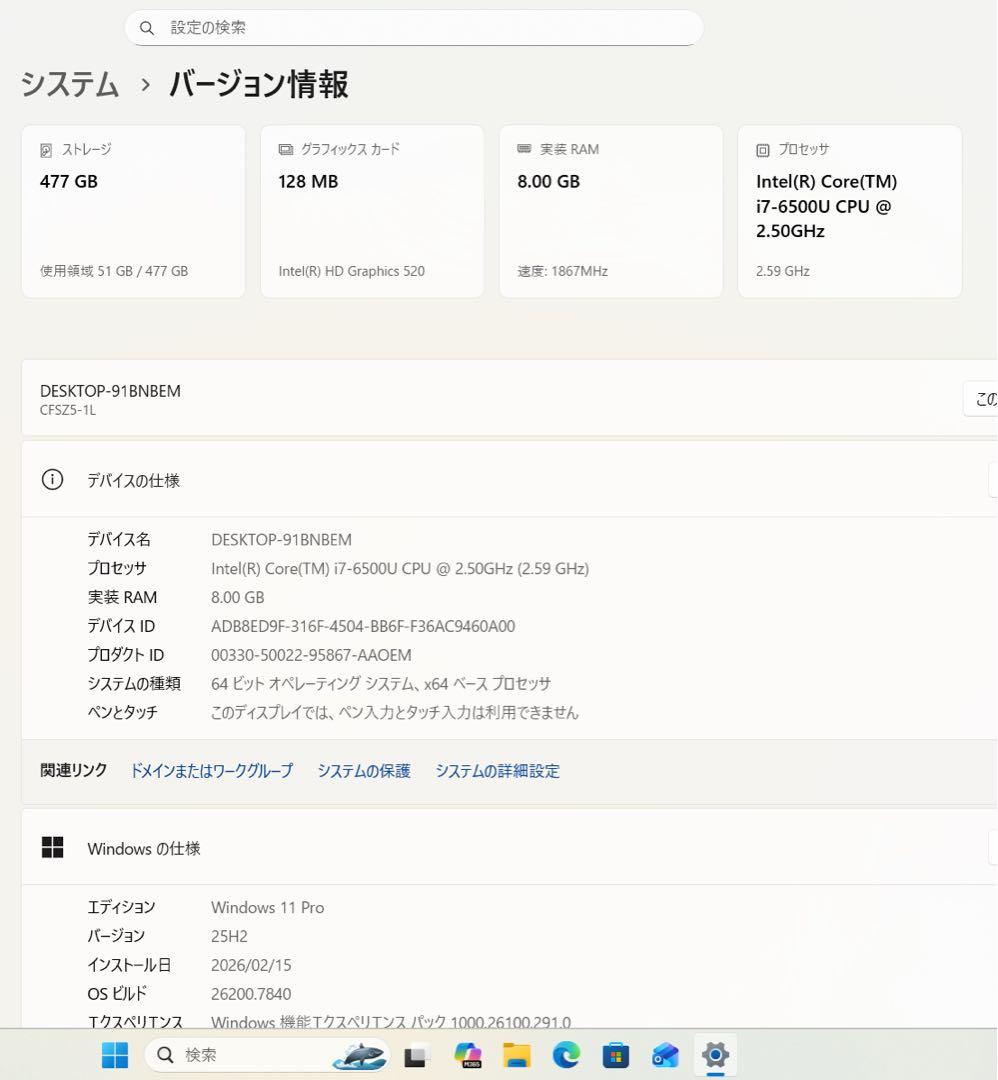Open the ストレージ 477 GB card
The image size is (998, 1080).
click(133, 211)
